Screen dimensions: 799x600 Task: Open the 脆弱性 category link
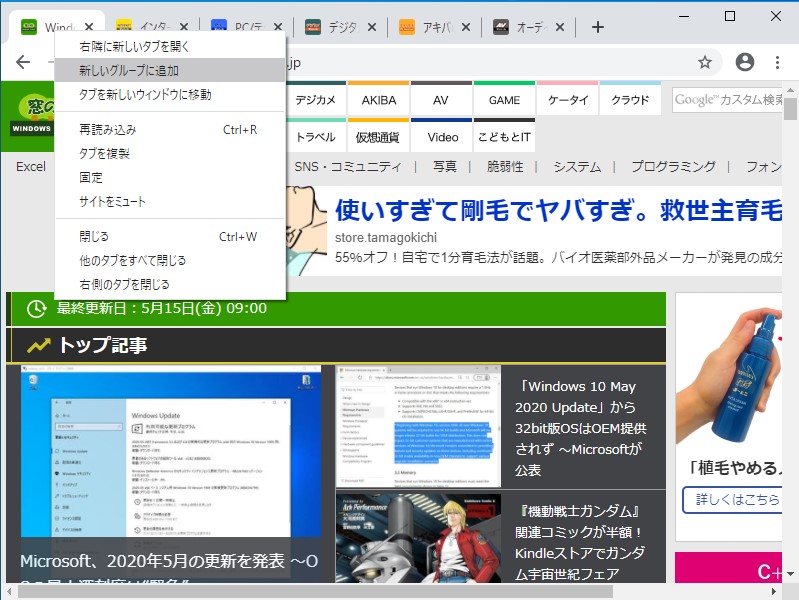[504, 167]
